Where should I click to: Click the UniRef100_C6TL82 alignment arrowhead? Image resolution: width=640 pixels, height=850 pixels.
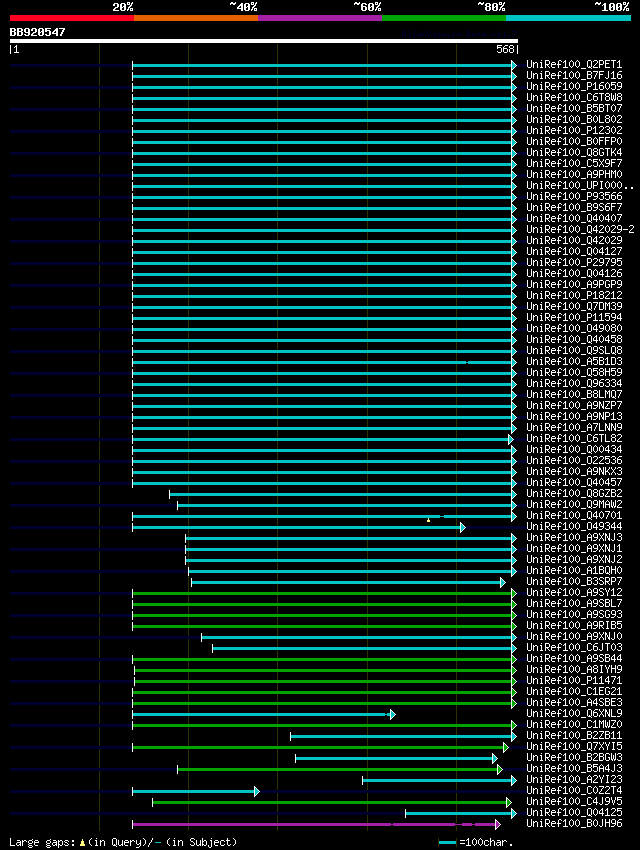(510, 440)
